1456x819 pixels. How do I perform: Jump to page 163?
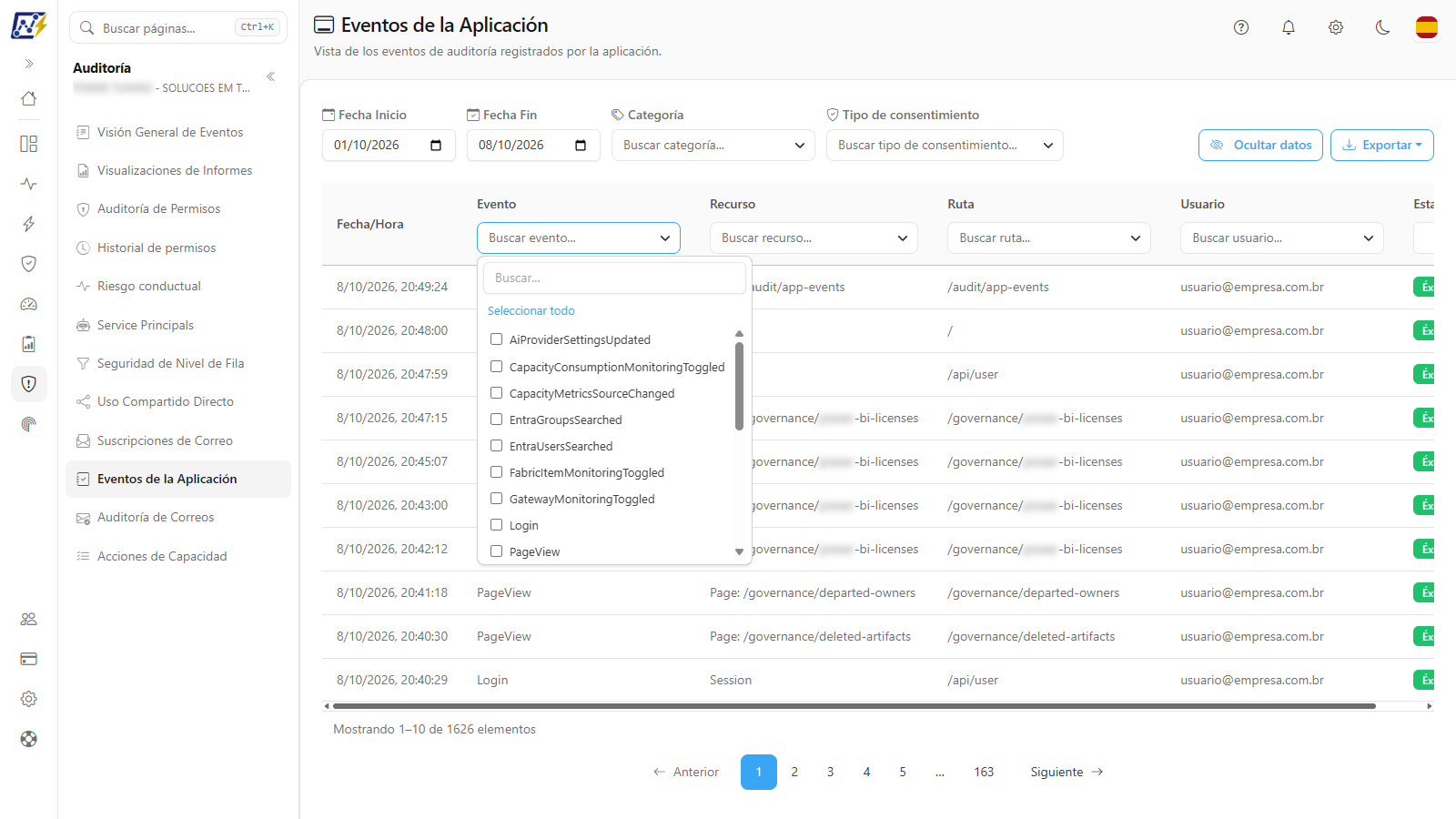tap(984, 772)
